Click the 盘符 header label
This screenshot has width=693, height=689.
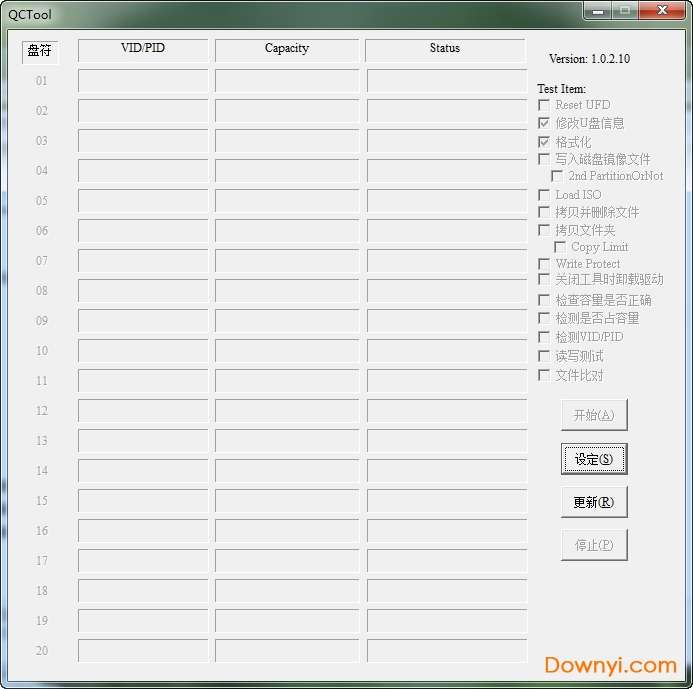pyautogui.click(x=40, y=51)
